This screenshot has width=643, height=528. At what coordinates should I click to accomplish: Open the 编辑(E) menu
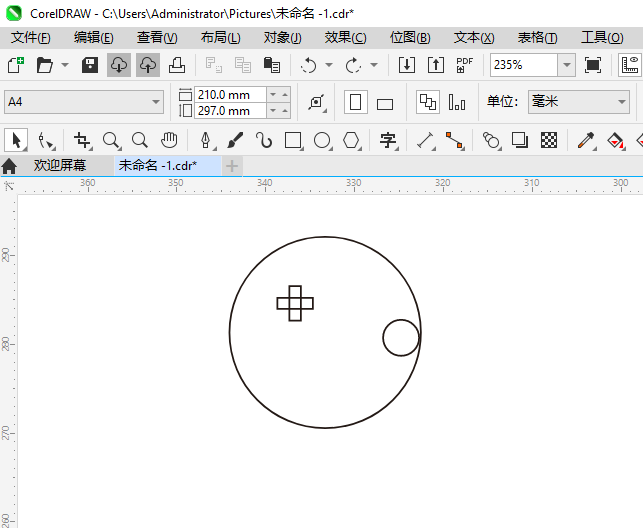point(93,38)
